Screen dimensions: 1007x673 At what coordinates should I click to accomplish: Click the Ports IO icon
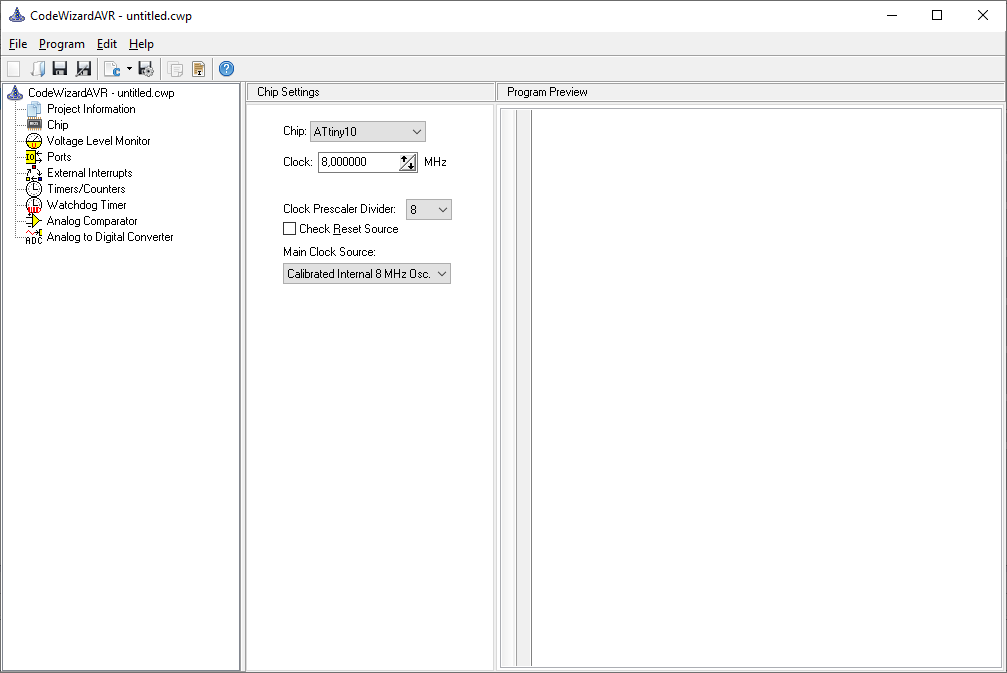33,157
